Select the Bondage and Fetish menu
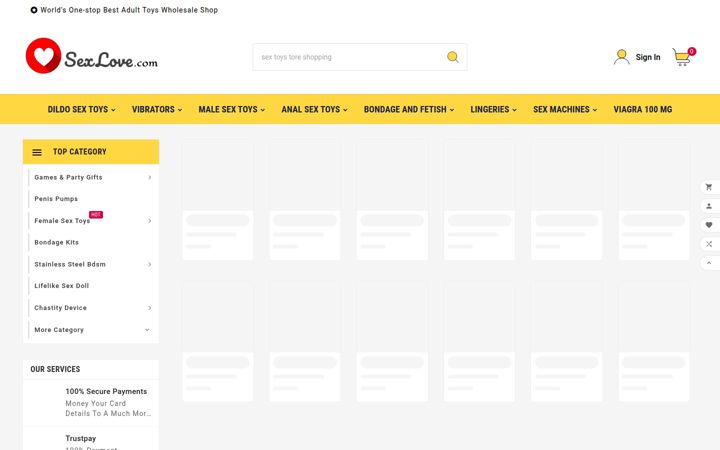Image resolution: width=720 pixels, height=450 pixels. [x=409, y=109]
